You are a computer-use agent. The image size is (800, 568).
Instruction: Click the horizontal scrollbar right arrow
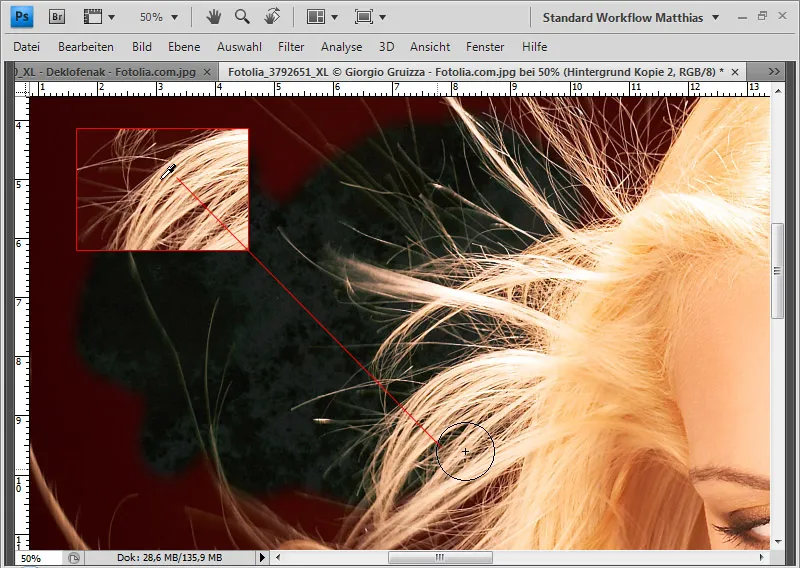coord(761,557)
